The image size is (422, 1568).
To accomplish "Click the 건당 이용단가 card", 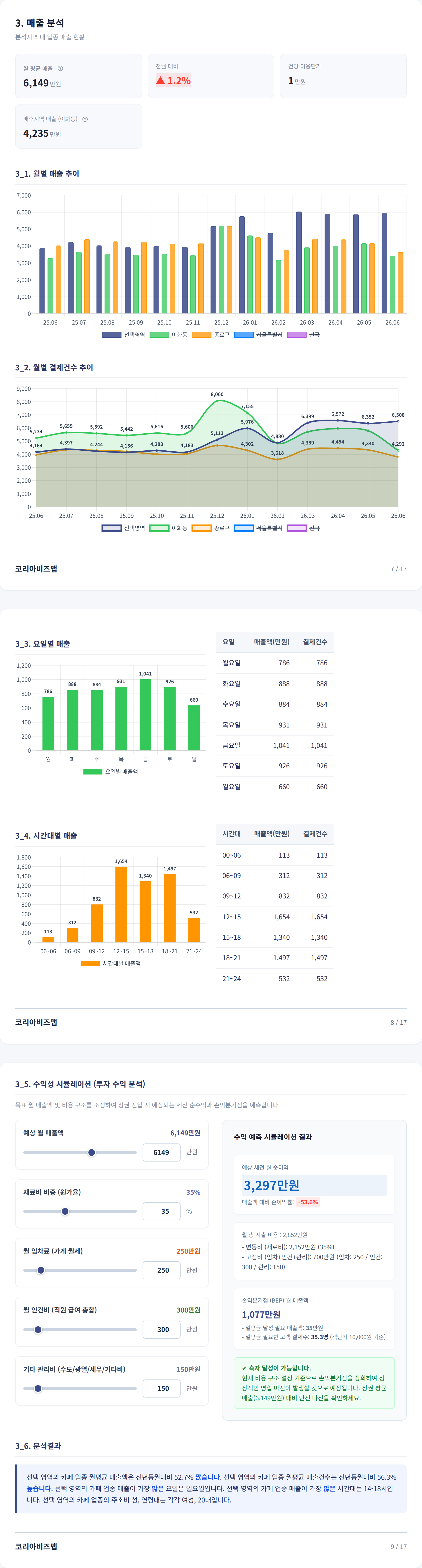I will click(343, 76).
